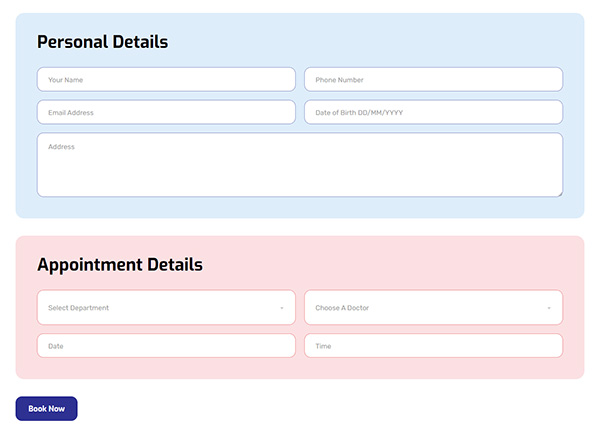
Task: Expand the Choose A Doctor dropdown
Action: point(433,308)
